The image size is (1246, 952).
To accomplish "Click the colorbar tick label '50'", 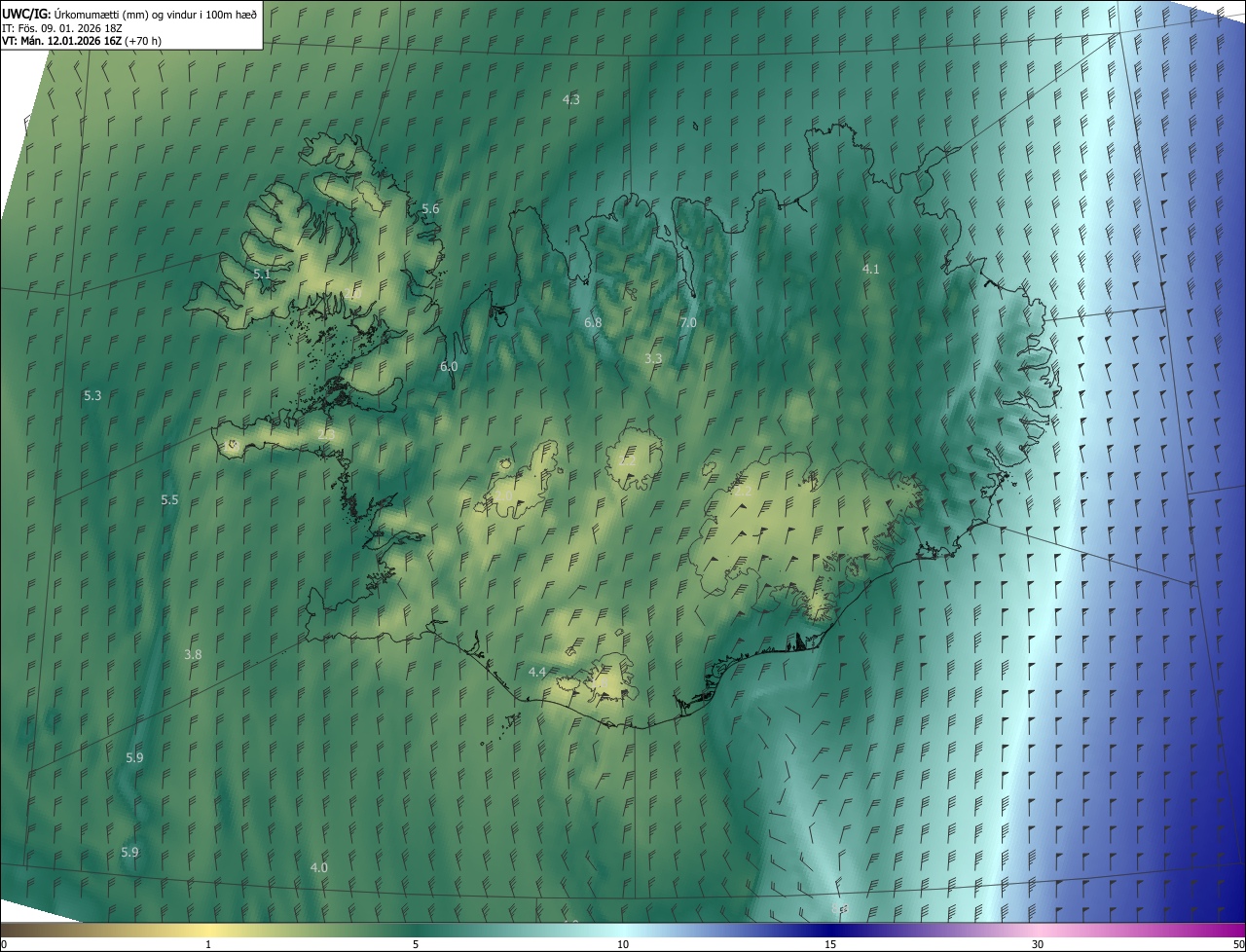I will tap(1238, 944).
